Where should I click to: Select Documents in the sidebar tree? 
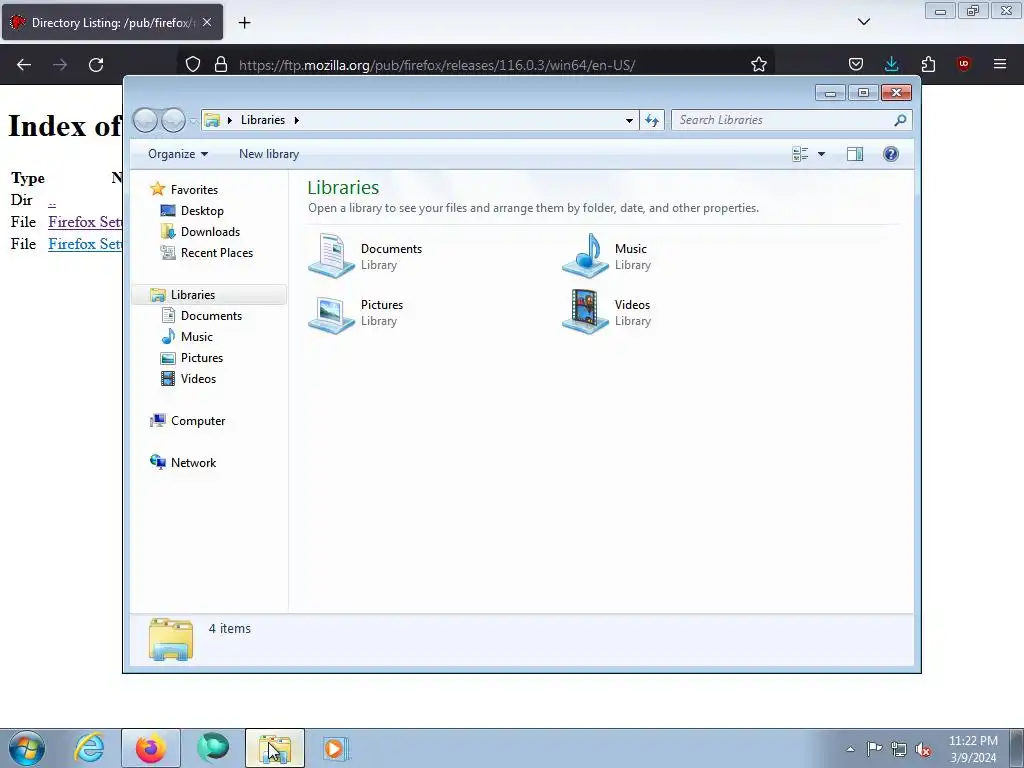pyautogui.click(x=211, y=315)
